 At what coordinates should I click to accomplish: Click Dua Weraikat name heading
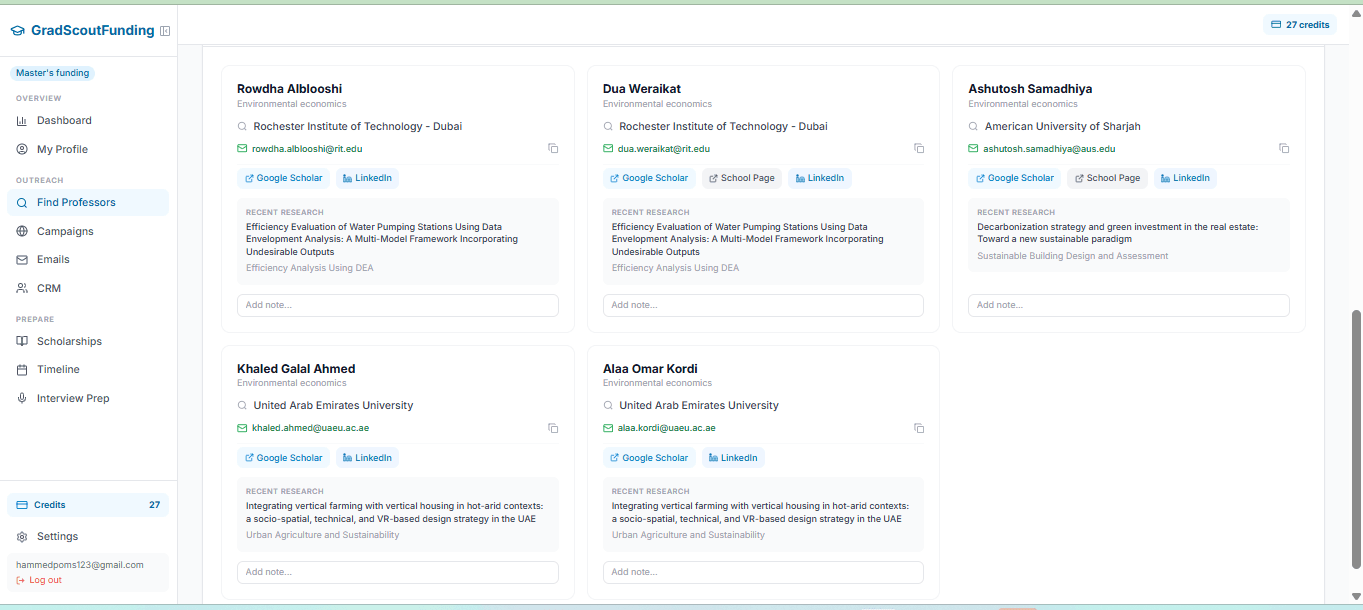(642, 89)
